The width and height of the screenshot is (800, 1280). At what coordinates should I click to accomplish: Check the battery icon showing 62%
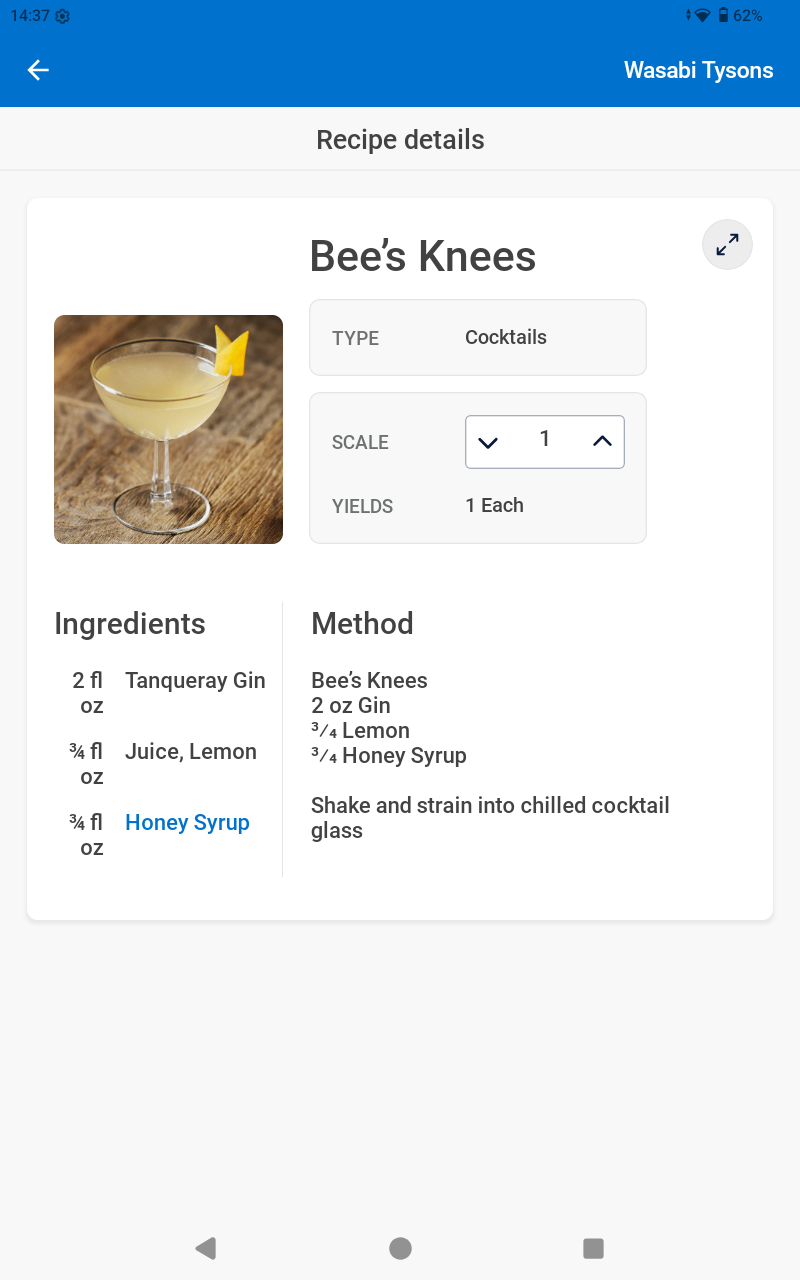click(x=723, y=16)
